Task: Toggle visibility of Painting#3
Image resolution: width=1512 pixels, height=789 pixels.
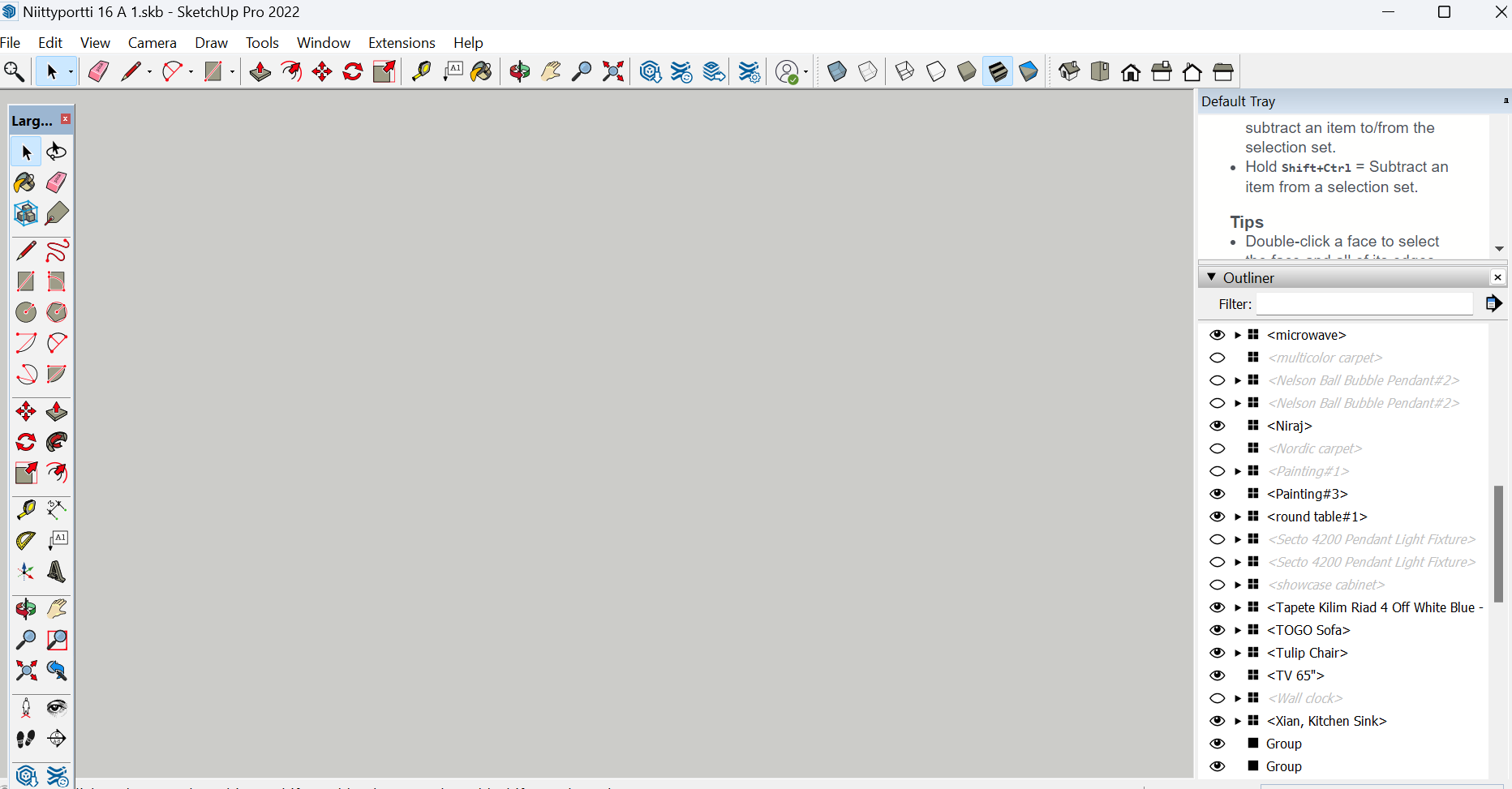Action: (x=1217, y=494)
